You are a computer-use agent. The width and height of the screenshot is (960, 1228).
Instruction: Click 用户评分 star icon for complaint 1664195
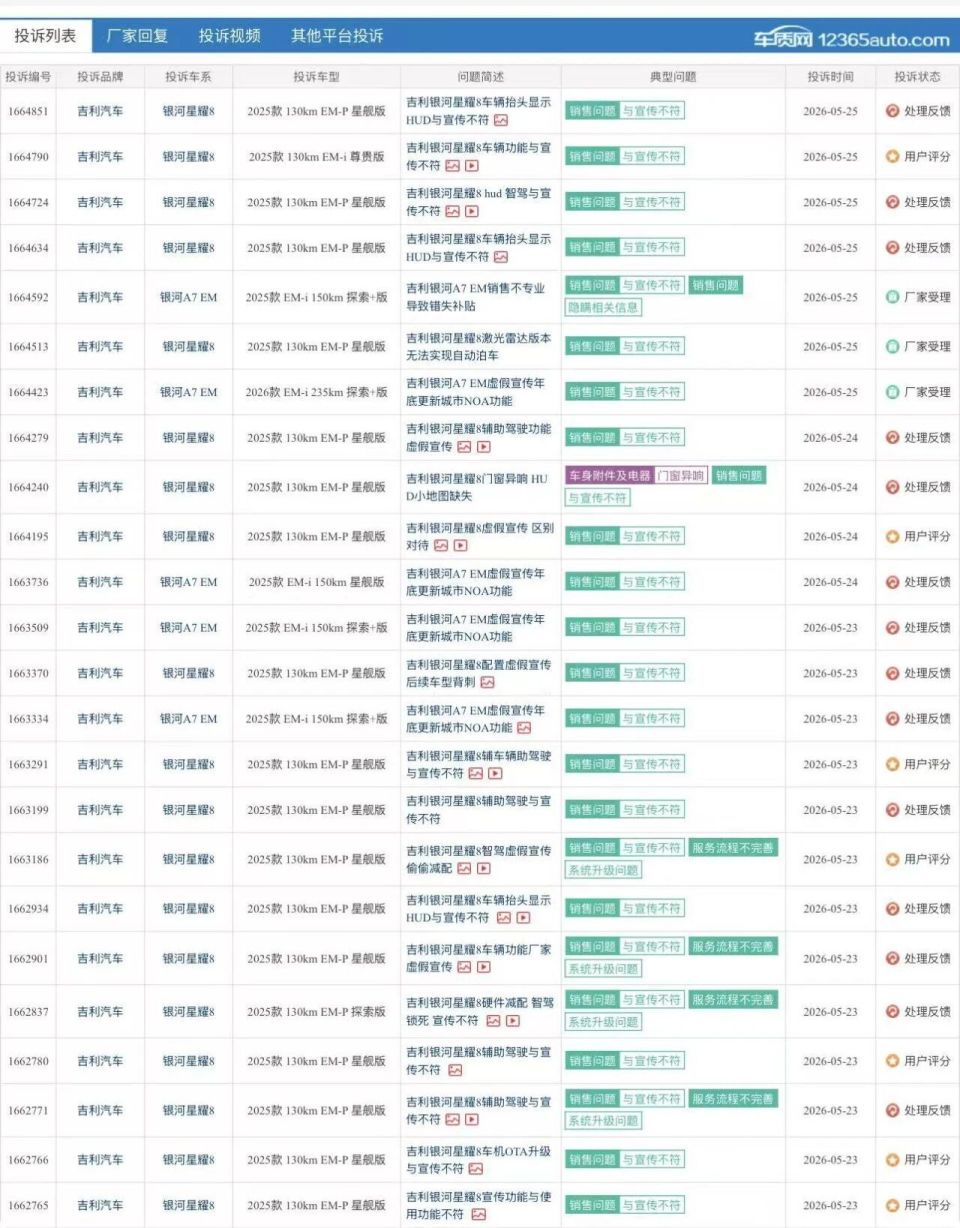pos(893,537)
